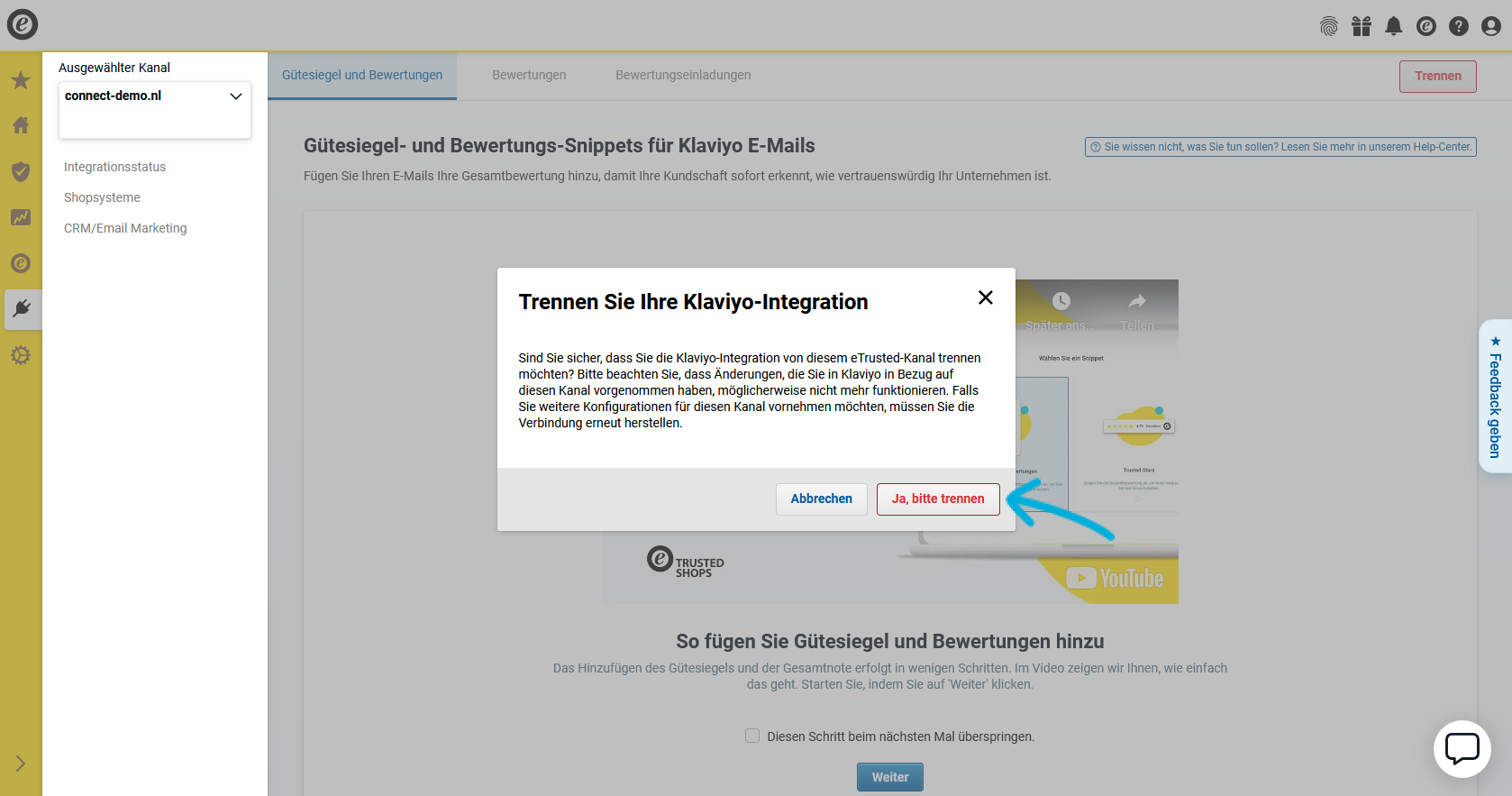The image size is (1512, 796).
Task: Go to home icon in sidebar
Action: (21, 125)
